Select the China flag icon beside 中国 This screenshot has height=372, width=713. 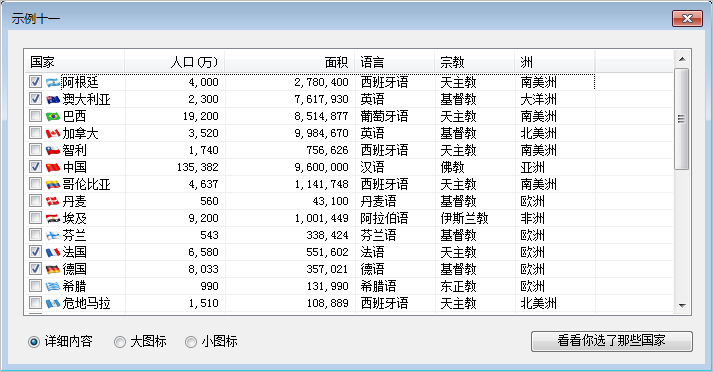[53, 167]
